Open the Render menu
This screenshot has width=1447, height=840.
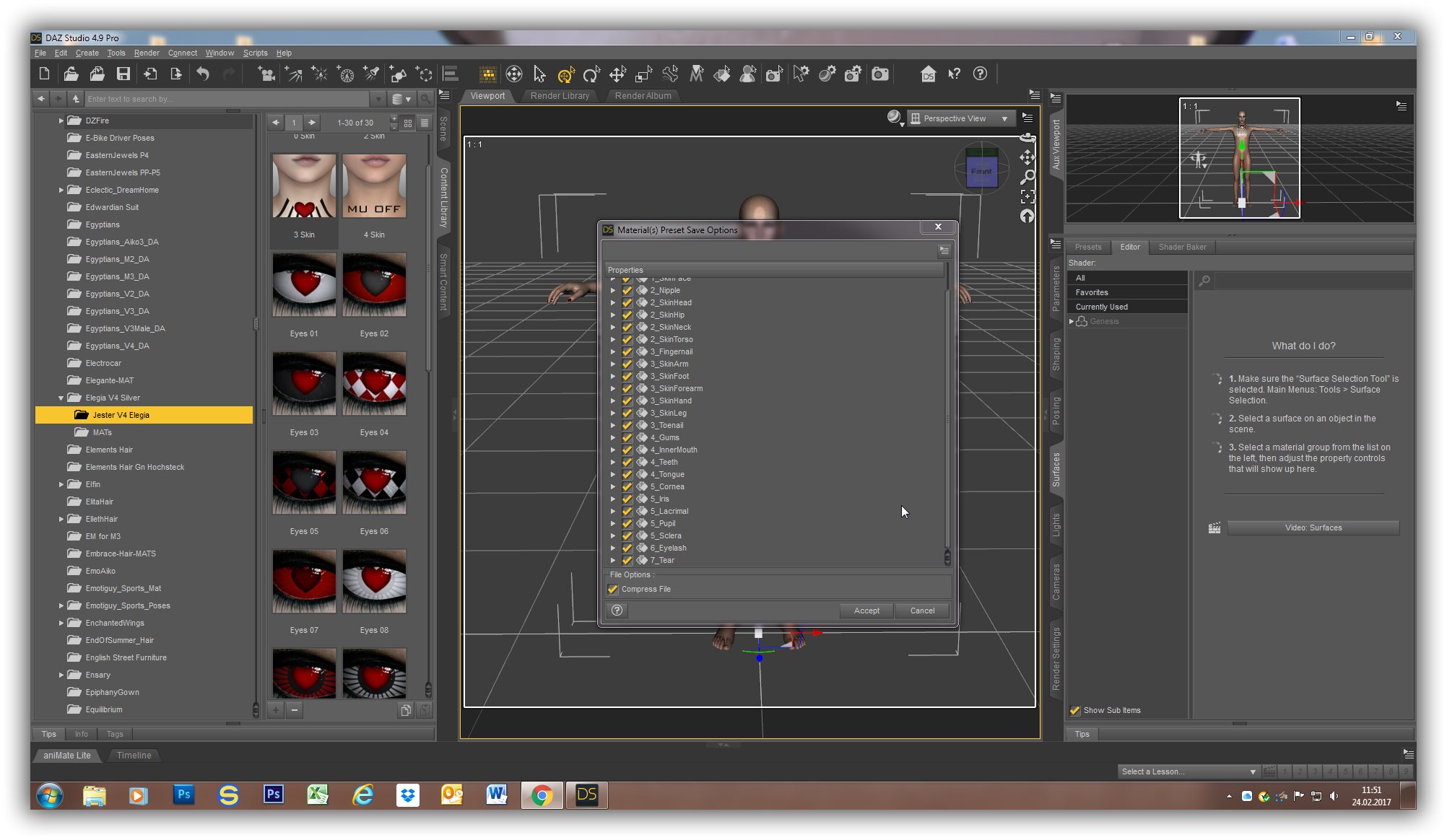pos(147,53)
